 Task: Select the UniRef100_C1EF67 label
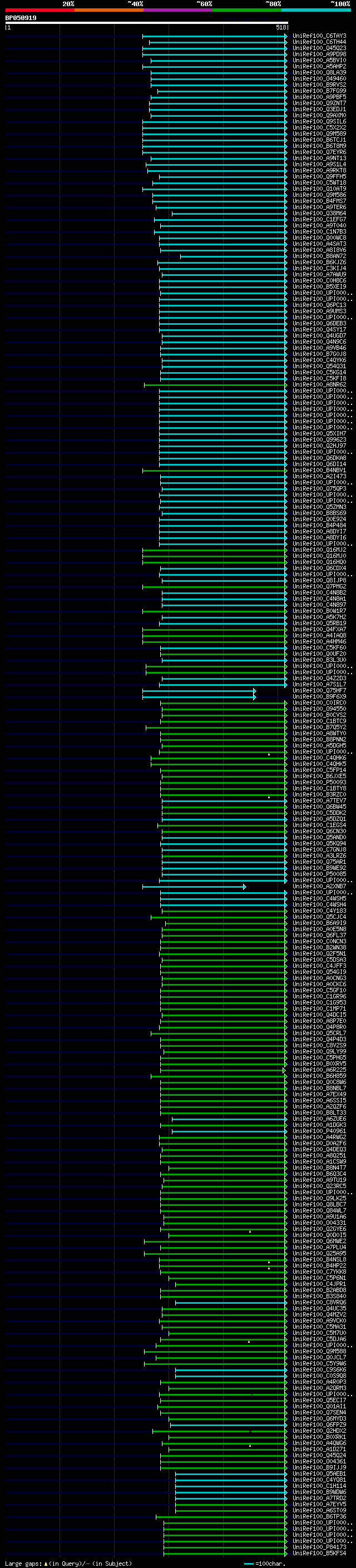(319, 219)
